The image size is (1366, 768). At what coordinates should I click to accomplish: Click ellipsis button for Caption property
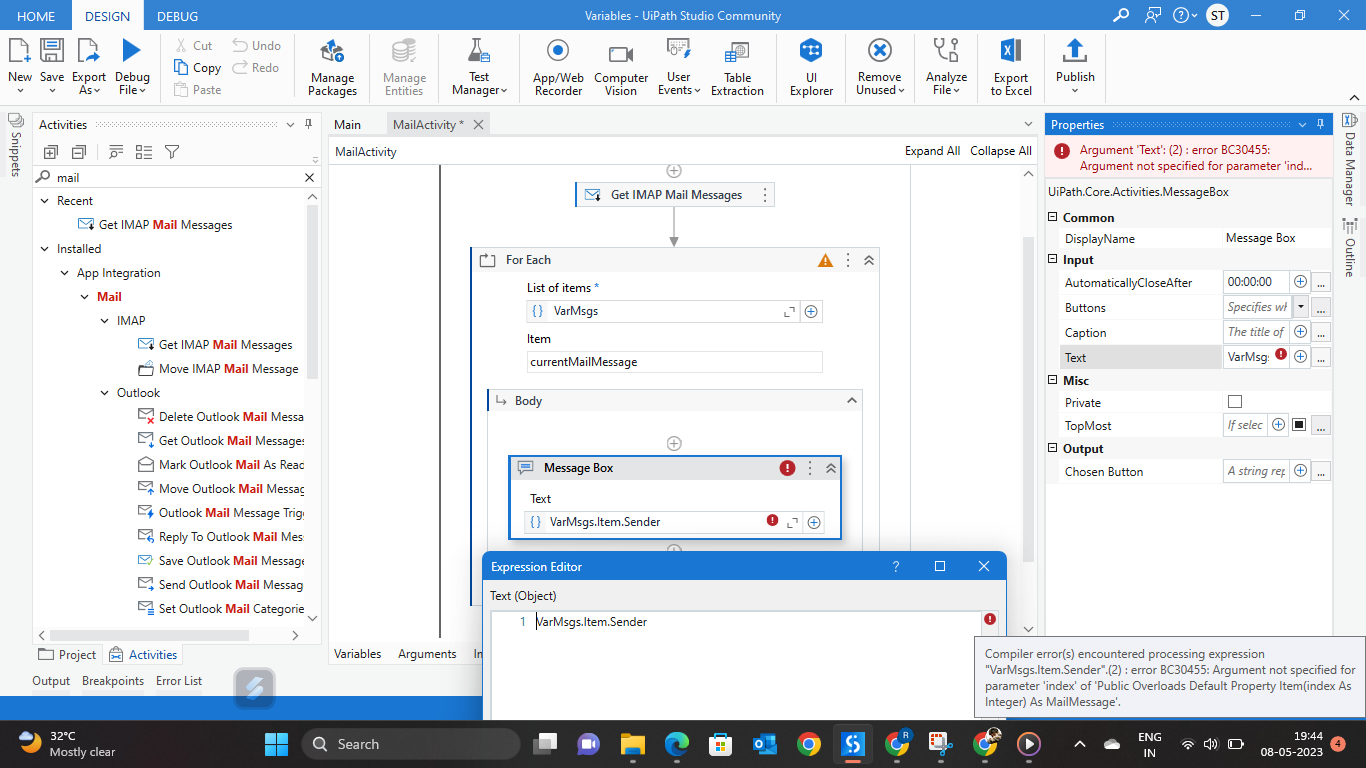[x=1321, y=332]
